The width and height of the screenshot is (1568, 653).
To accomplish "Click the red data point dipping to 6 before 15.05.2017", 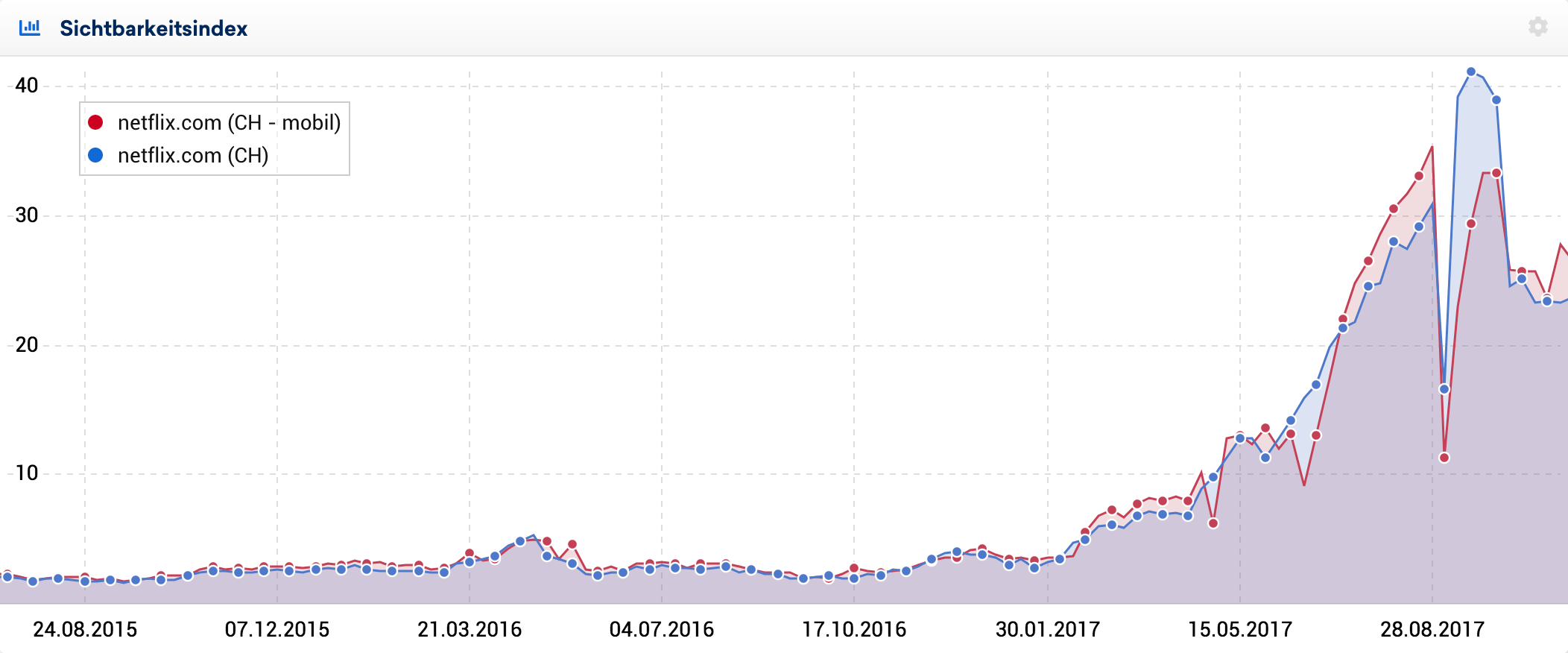I will [1213, 523].
